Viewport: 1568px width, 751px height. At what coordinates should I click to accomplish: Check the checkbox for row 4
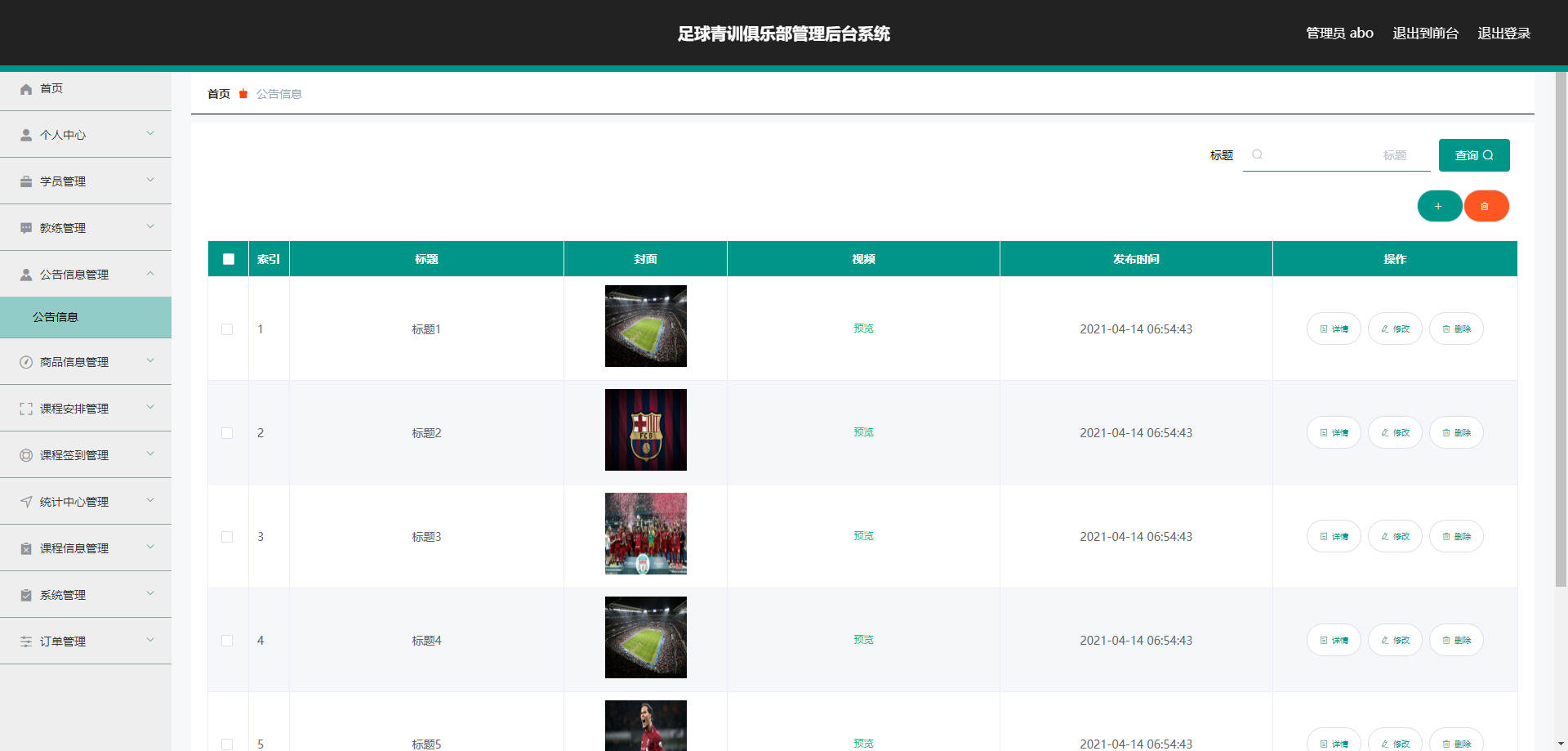pos(227,641)
